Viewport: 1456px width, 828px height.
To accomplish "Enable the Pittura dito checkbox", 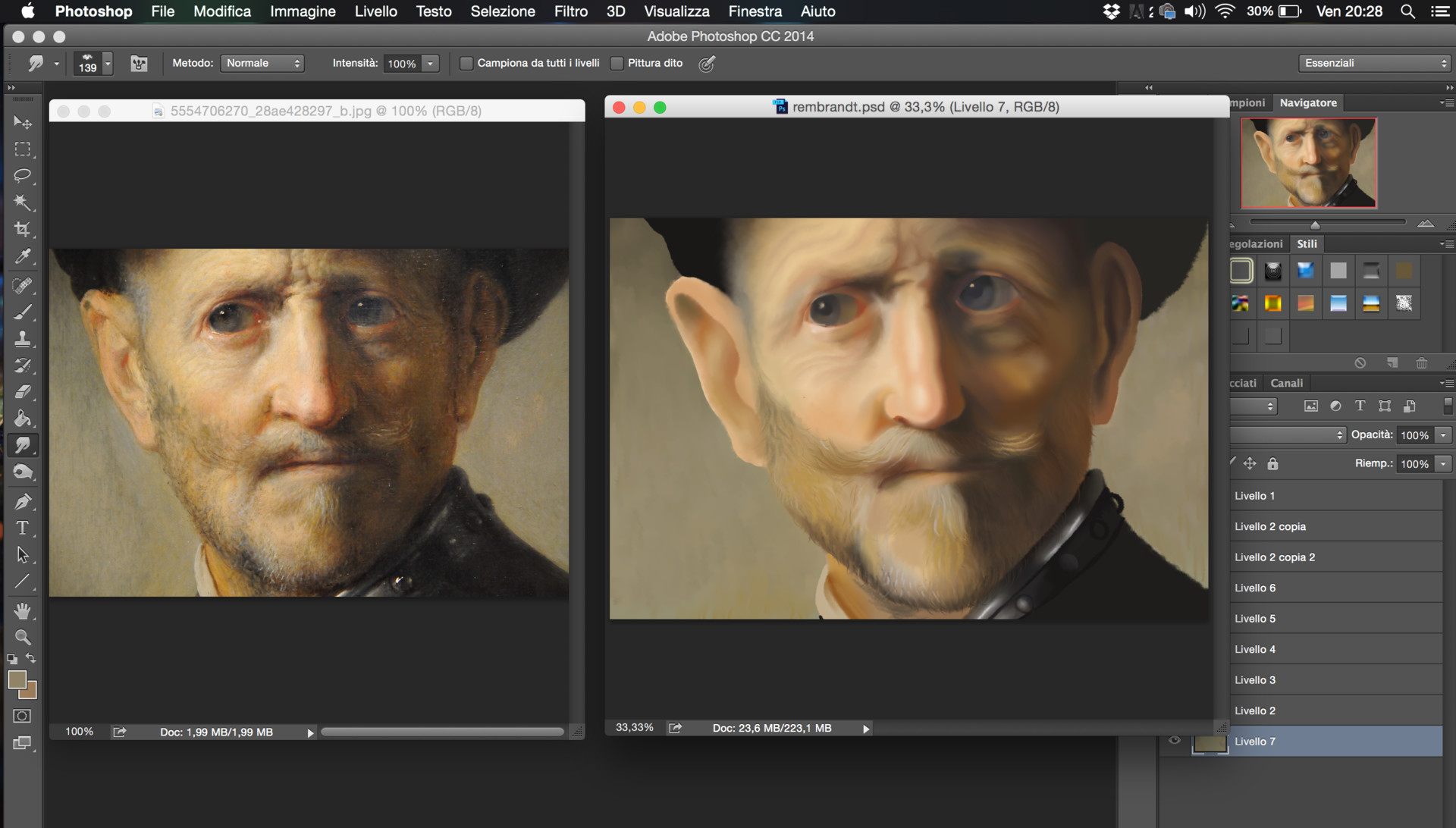I will coord(617,64).
